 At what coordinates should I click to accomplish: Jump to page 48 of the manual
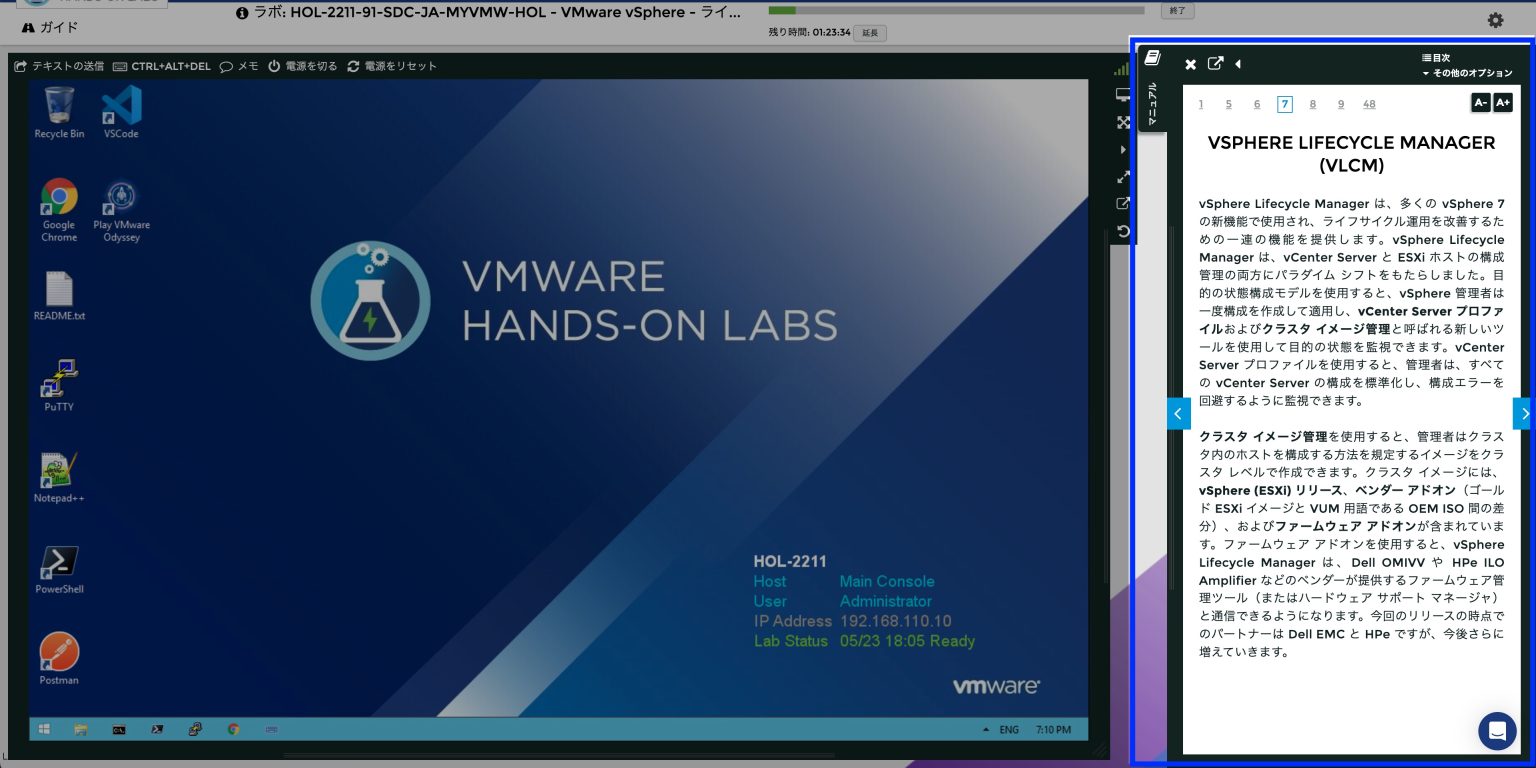coord(1370,104)
